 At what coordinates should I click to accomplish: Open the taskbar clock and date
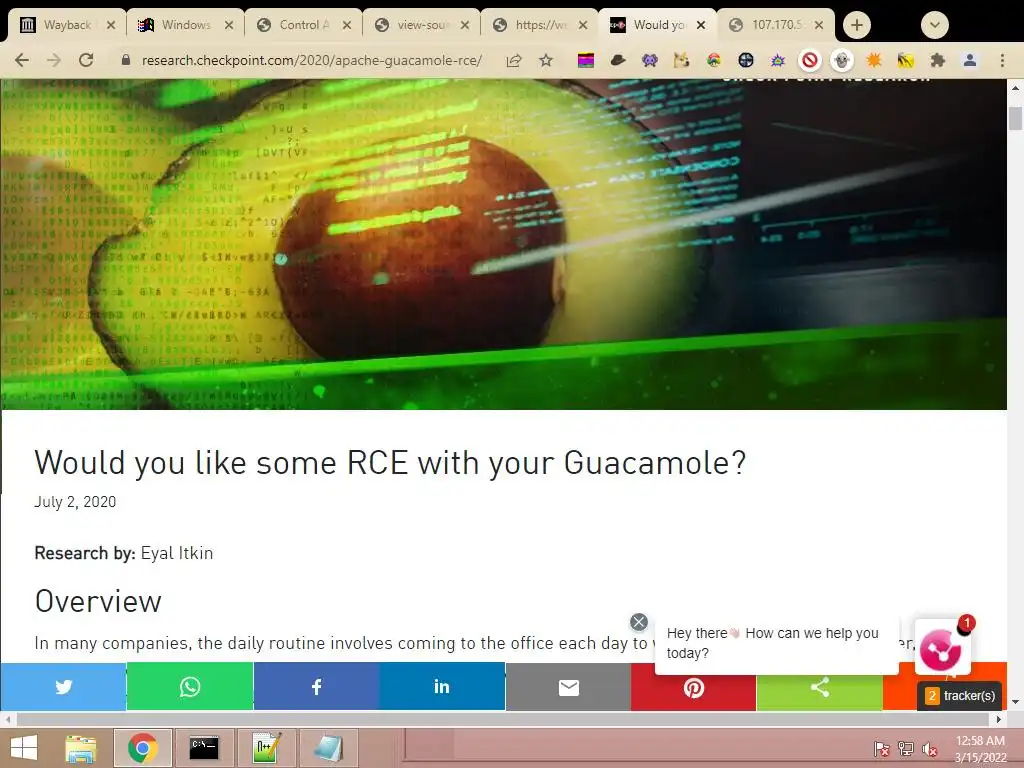(980, 748)
